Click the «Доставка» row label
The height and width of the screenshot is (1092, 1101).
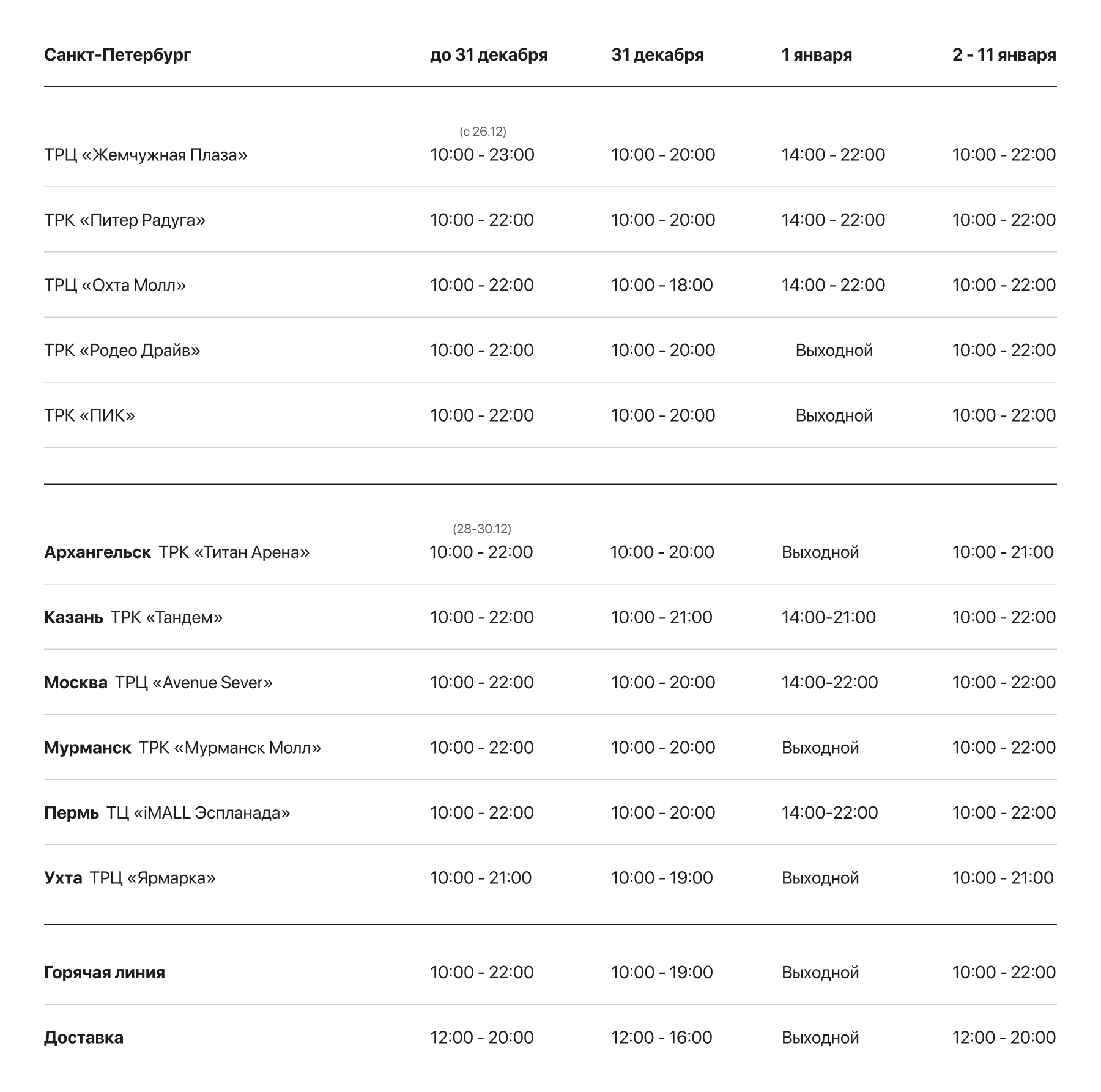[84, 1038]
